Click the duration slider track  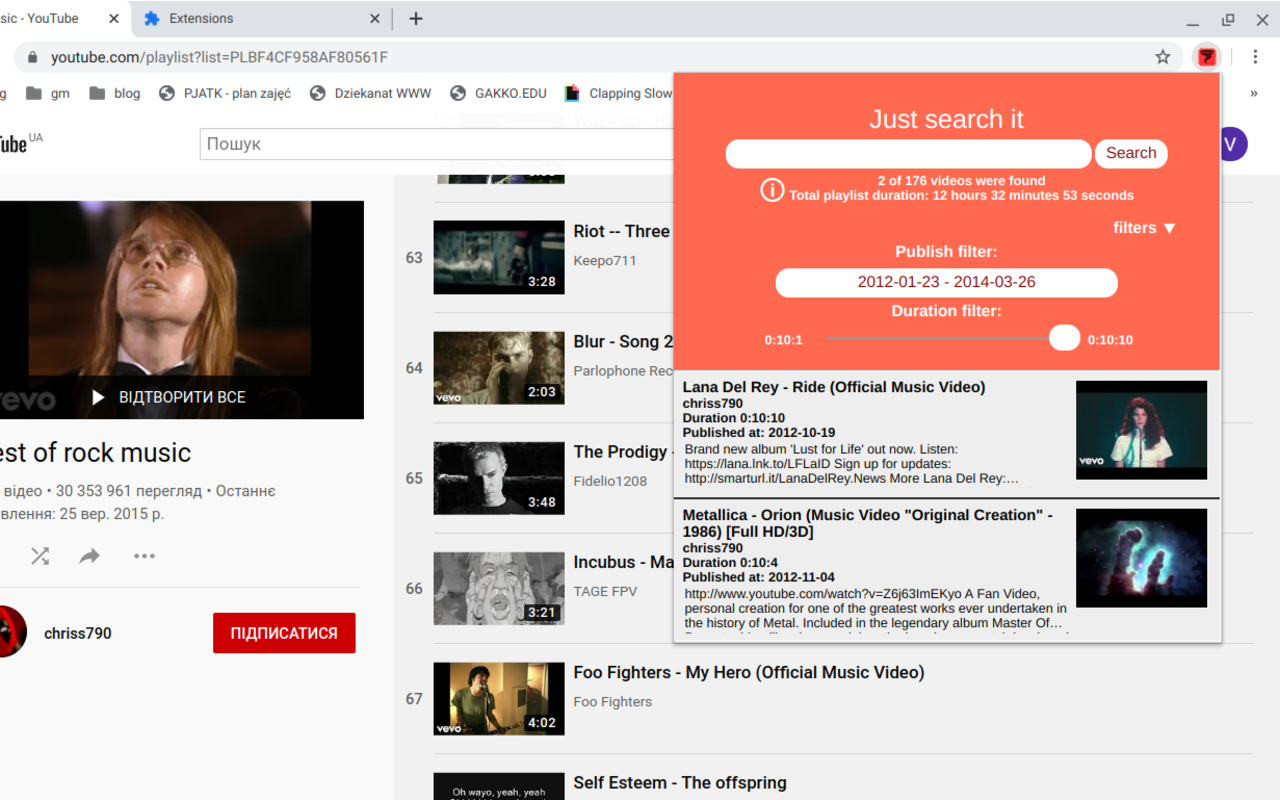pyautogui.click(x=940, y=339)
